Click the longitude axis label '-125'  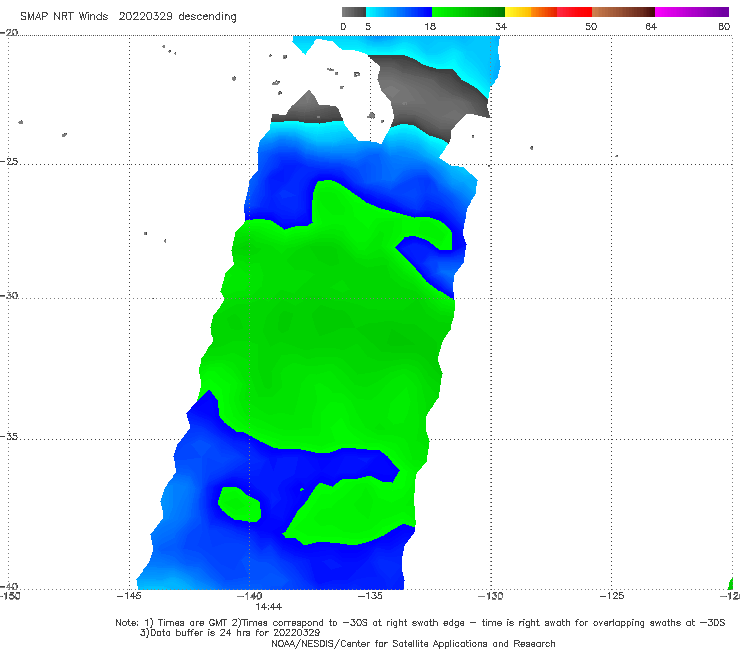(612, 596)
